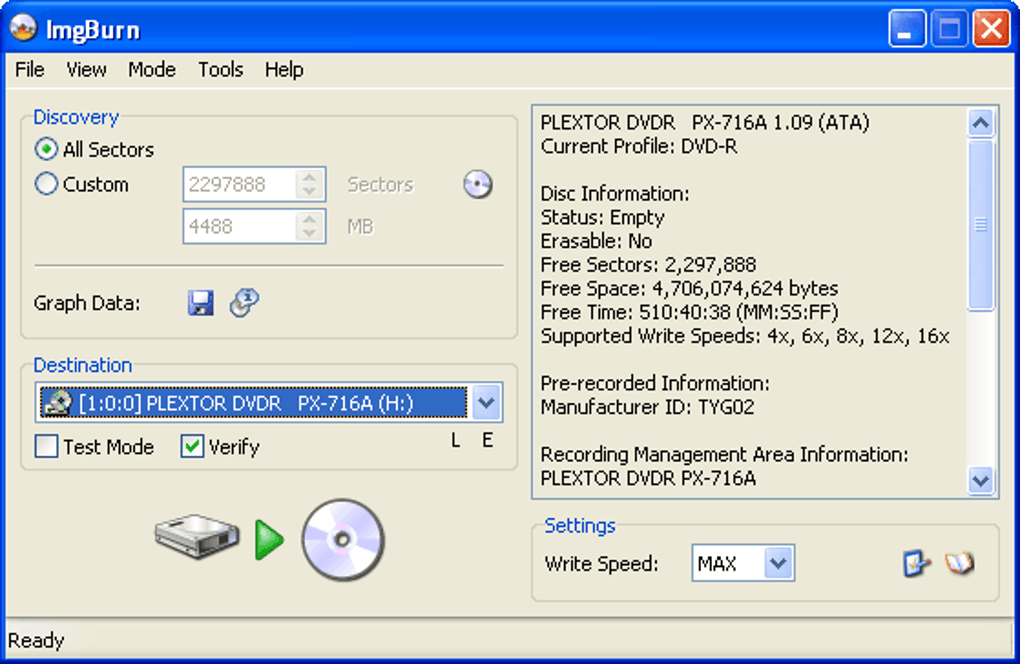Click the green play arrow
Viewport: 1020px width, 664px height.
click(x=269, y=539)
